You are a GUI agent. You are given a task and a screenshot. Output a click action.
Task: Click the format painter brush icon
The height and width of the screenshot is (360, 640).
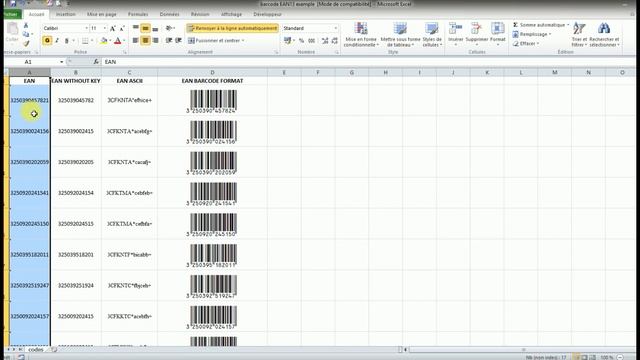[26, 43]
